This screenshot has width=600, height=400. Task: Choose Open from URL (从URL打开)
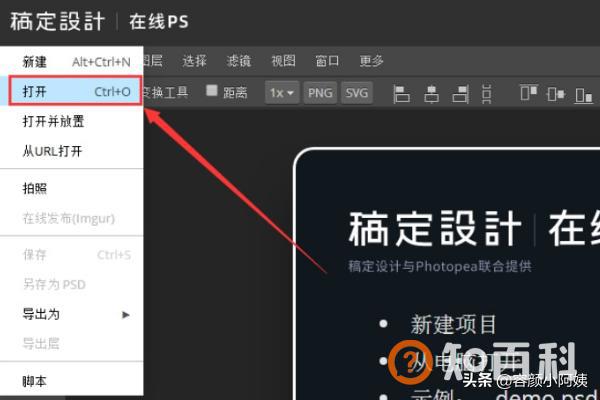pos(71,151)
